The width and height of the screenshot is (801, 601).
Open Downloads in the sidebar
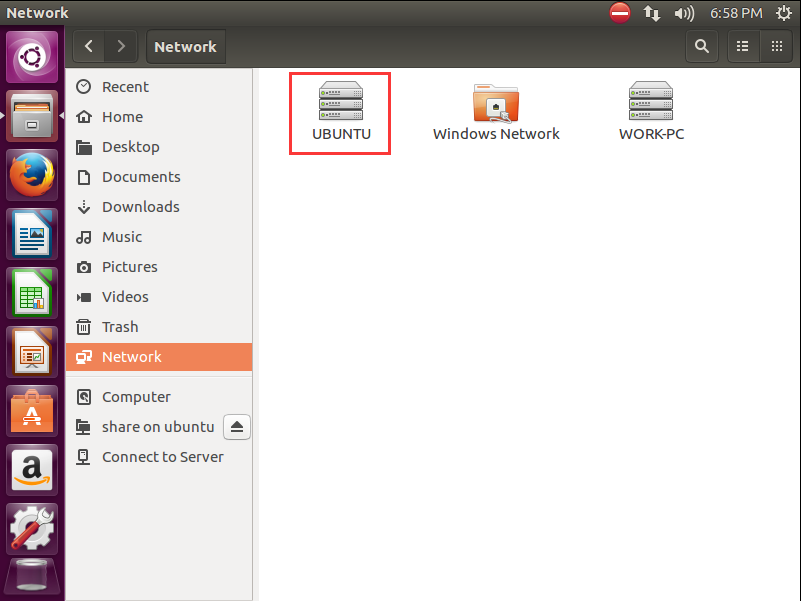point(159,207)
